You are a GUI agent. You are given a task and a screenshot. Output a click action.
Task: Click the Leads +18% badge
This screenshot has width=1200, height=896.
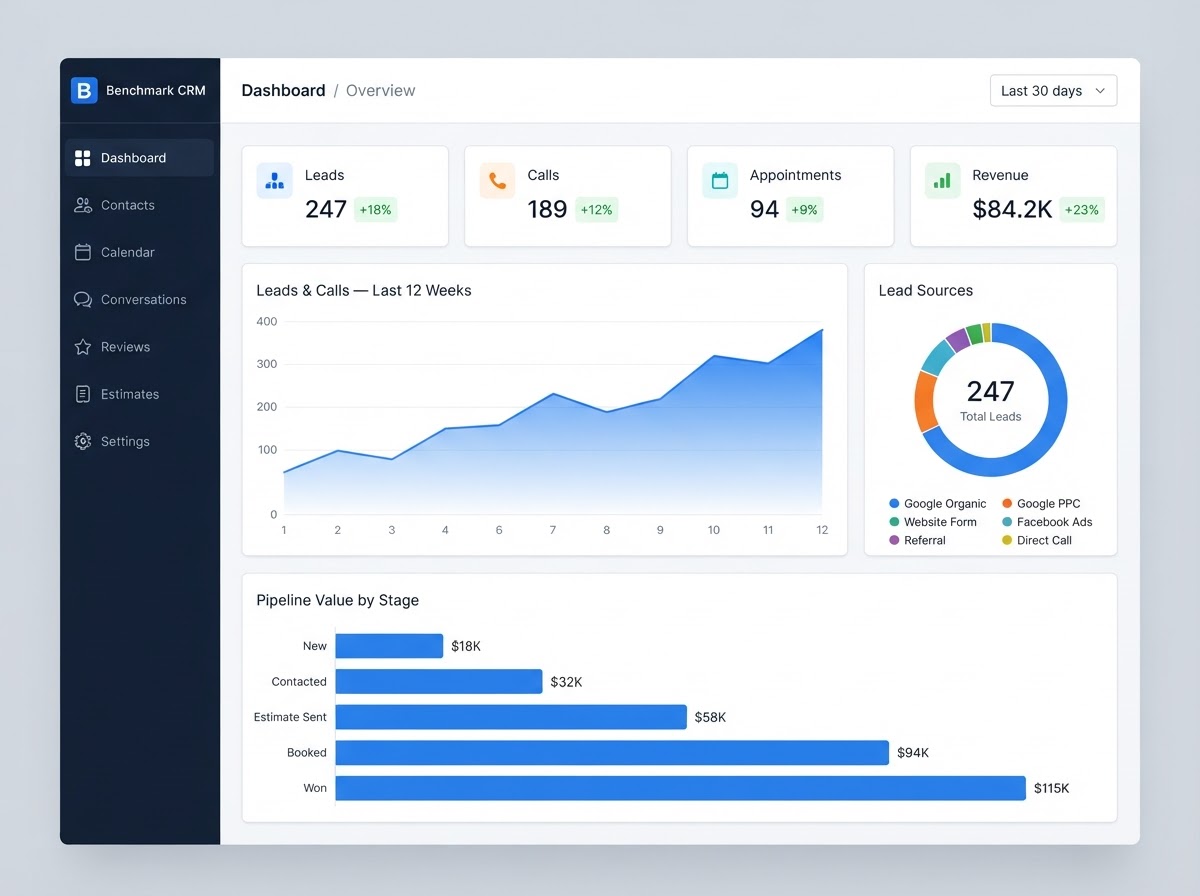(x=375, y=210)
